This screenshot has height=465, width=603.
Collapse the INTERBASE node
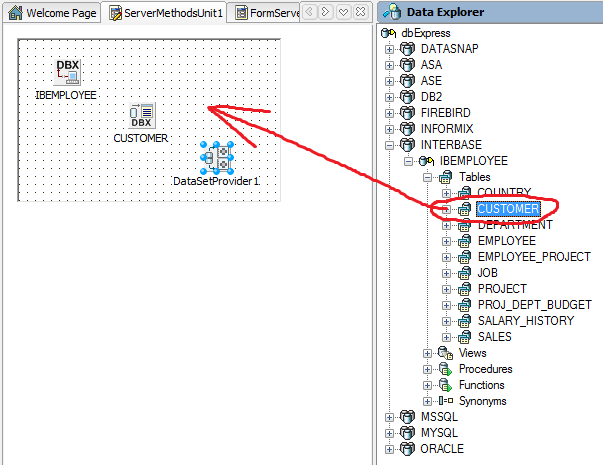coord(389,145)
